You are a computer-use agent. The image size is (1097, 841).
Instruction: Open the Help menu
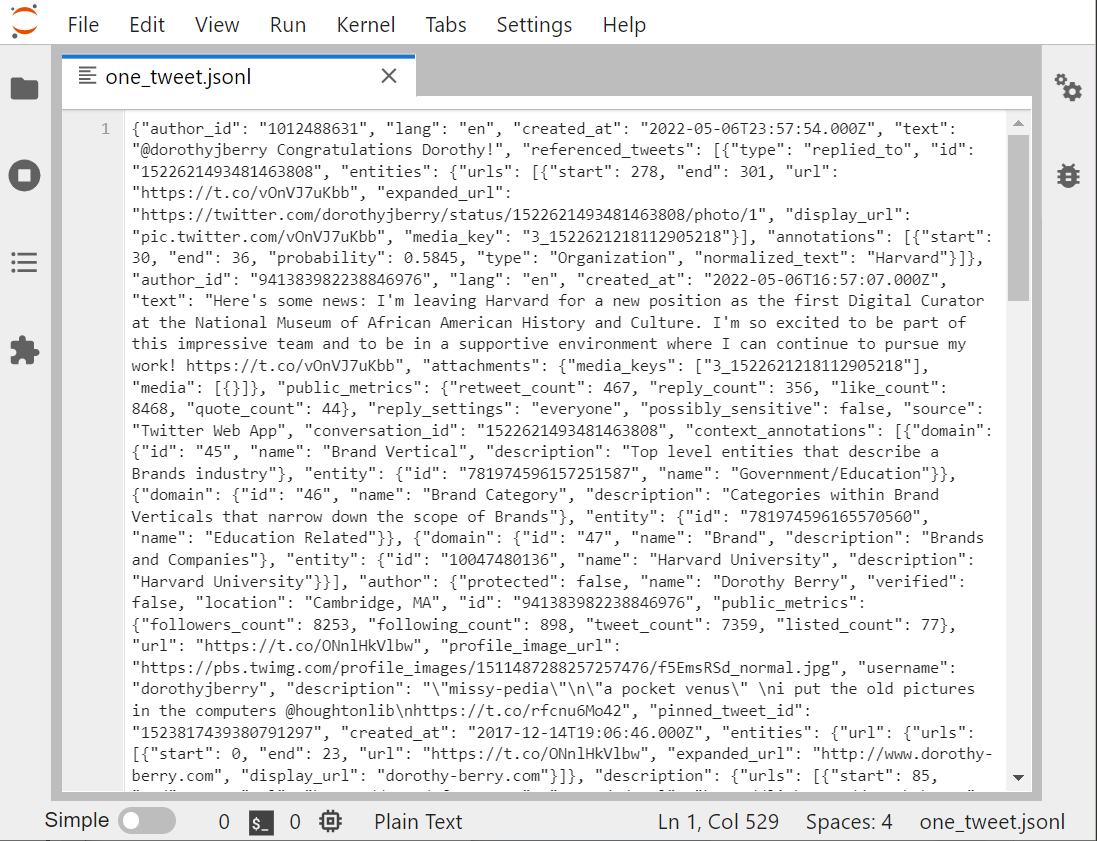(624, 24)
